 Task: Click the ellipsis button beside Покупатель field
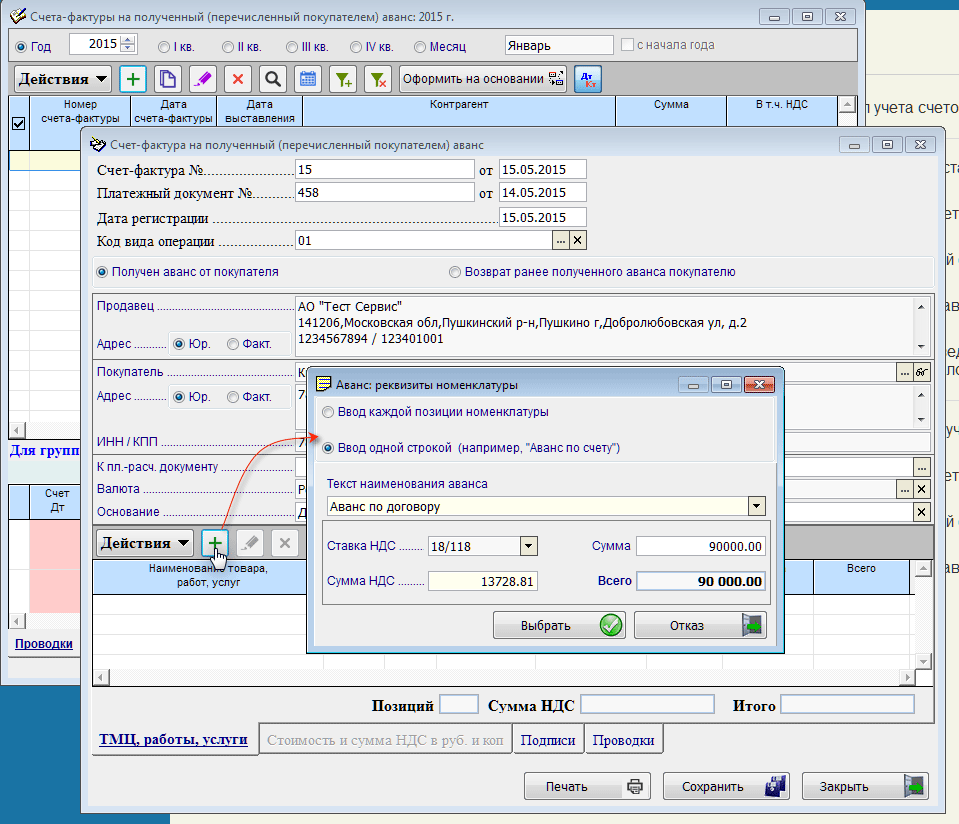pos(905,372)
